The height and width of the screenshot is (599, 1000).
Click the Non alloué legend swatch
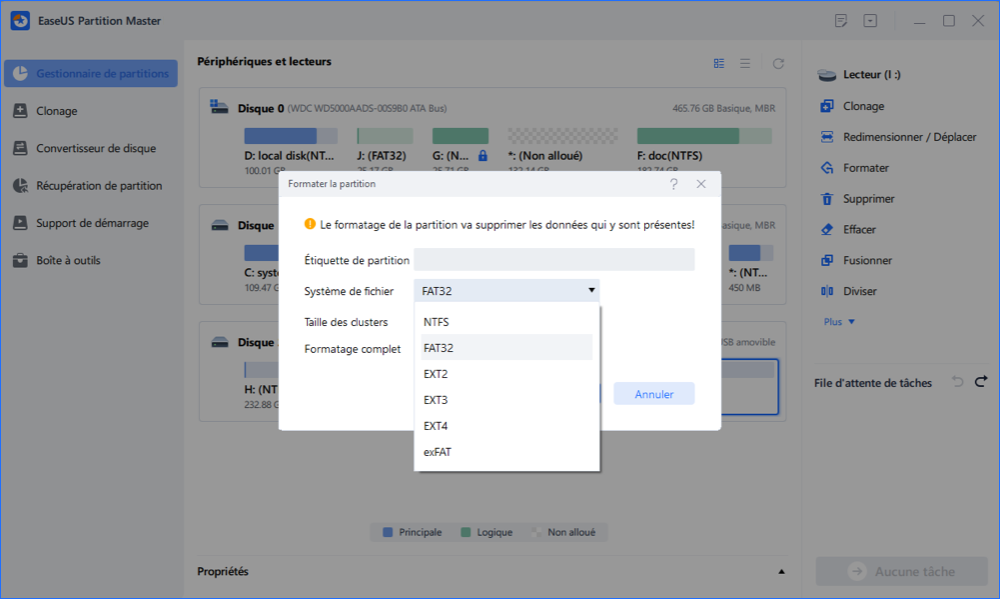tap(536, 532)
